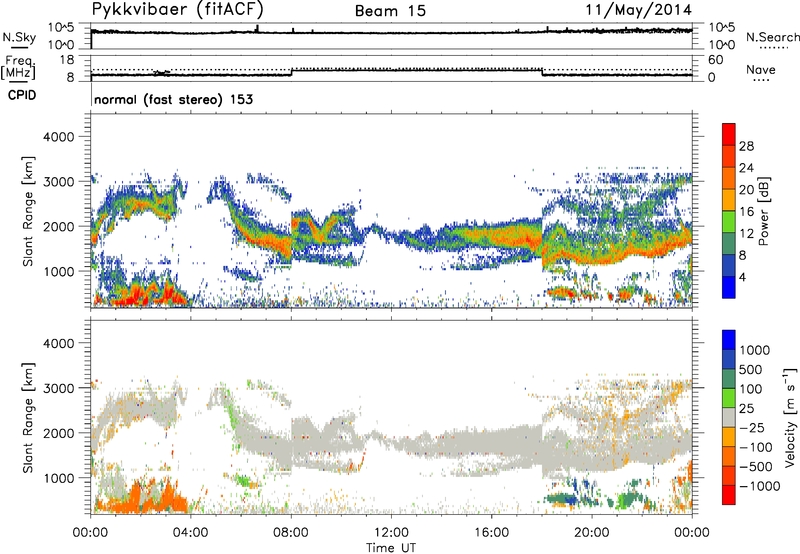The image size is (800, 554).
Task: Click the 500 label on Velocity colorbar
Action: (x=752, y=369)
